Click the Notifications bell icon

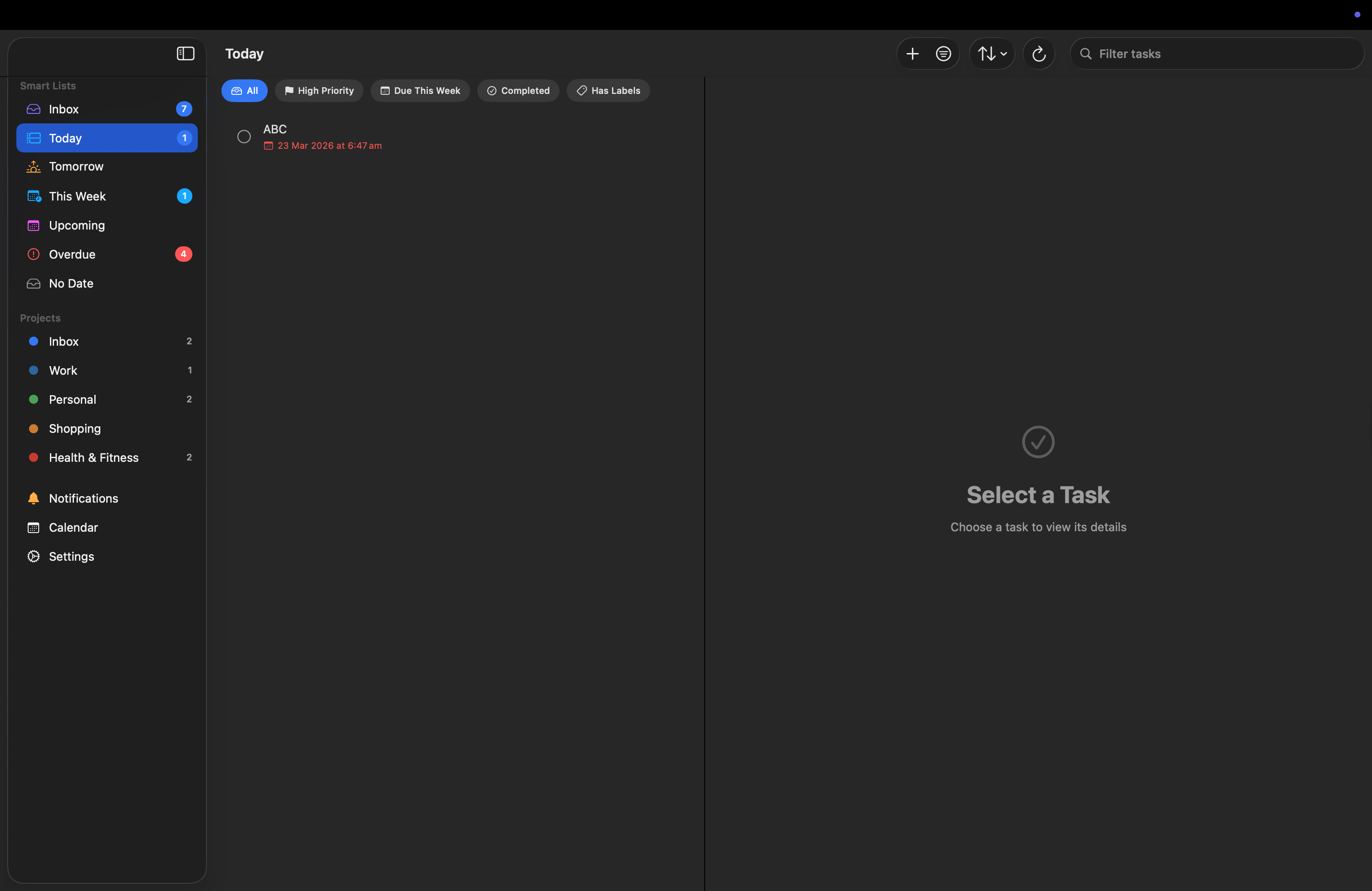pos(34,499)
